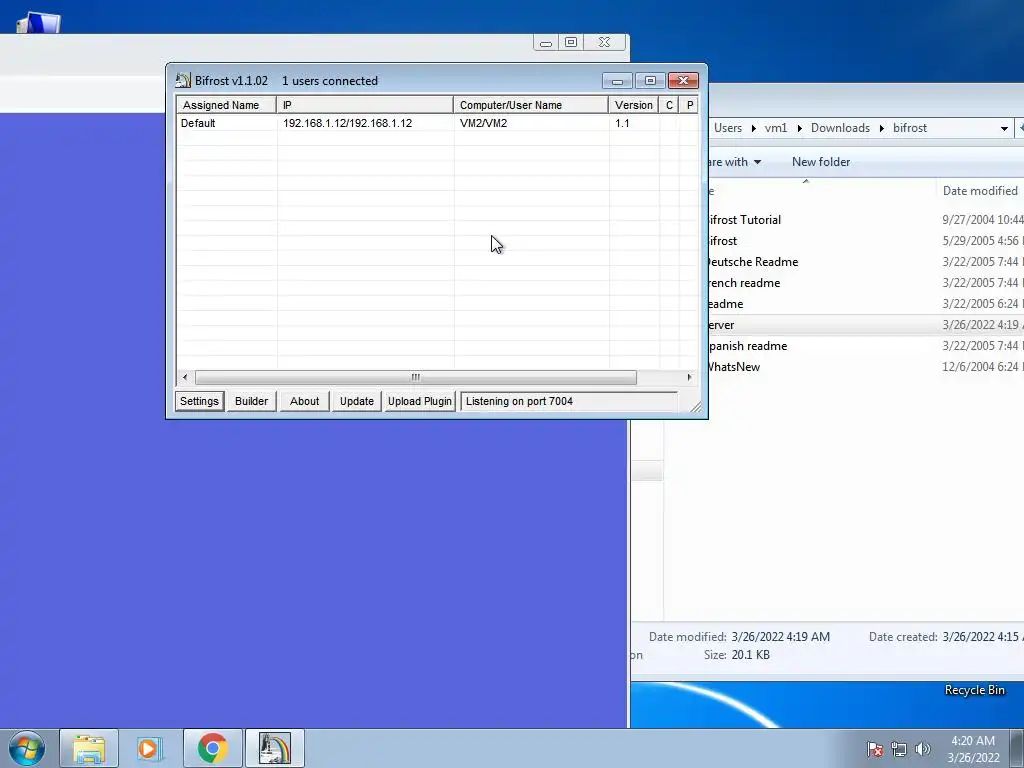Open Windows Media Player from taskbar
The width and height of the screenshot is (1024, 768).
click(150, 748)
